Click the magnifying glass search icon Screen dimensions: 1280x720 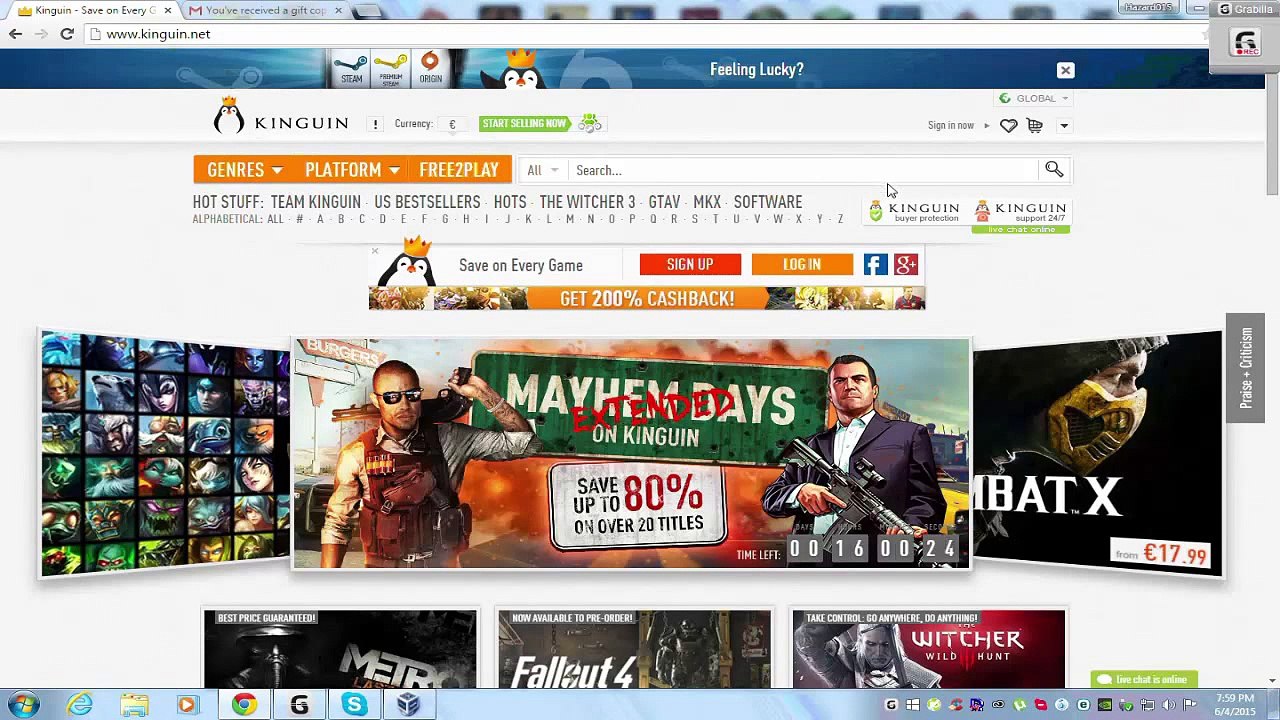pyautogui.click(x=1054, y=169)
